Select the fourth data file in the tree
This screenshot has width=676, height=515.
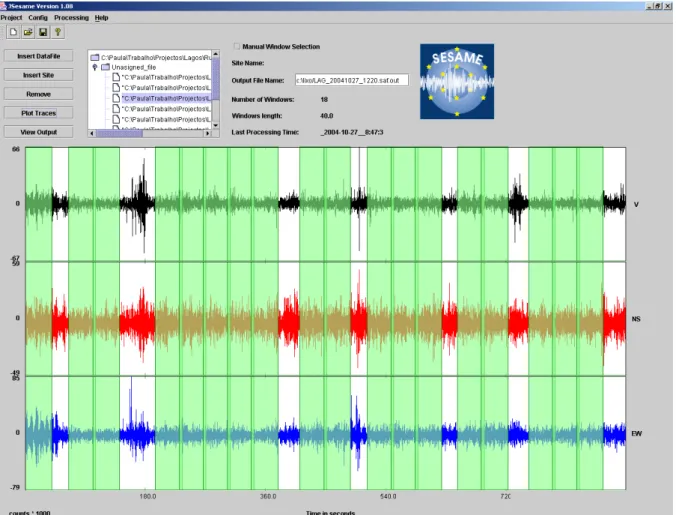(x=161, y=109)
